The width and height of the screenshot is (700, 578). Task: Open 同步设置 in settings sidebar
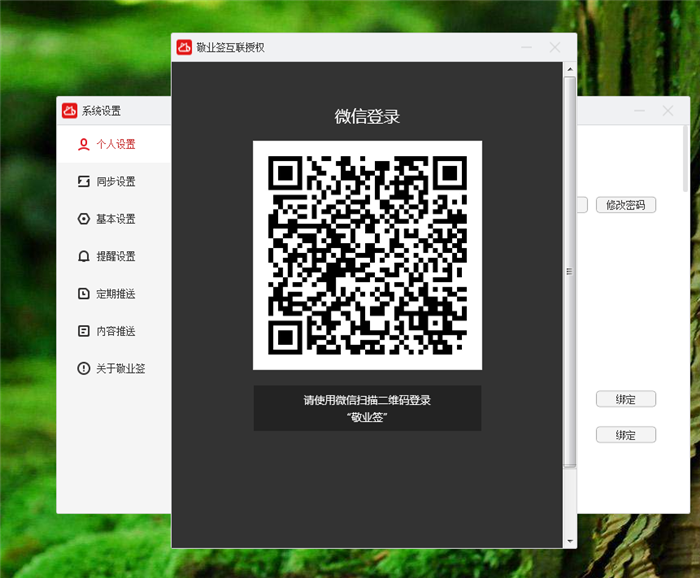point(114,182)
